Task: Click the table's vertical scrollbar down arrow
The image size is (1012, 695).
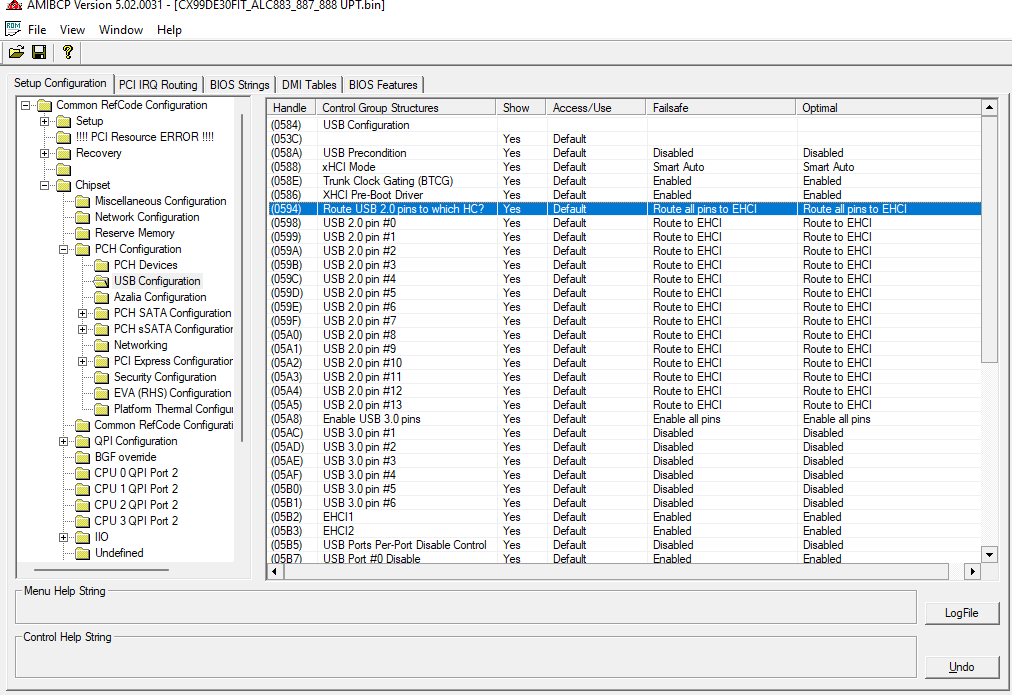Action: [989, 554]
